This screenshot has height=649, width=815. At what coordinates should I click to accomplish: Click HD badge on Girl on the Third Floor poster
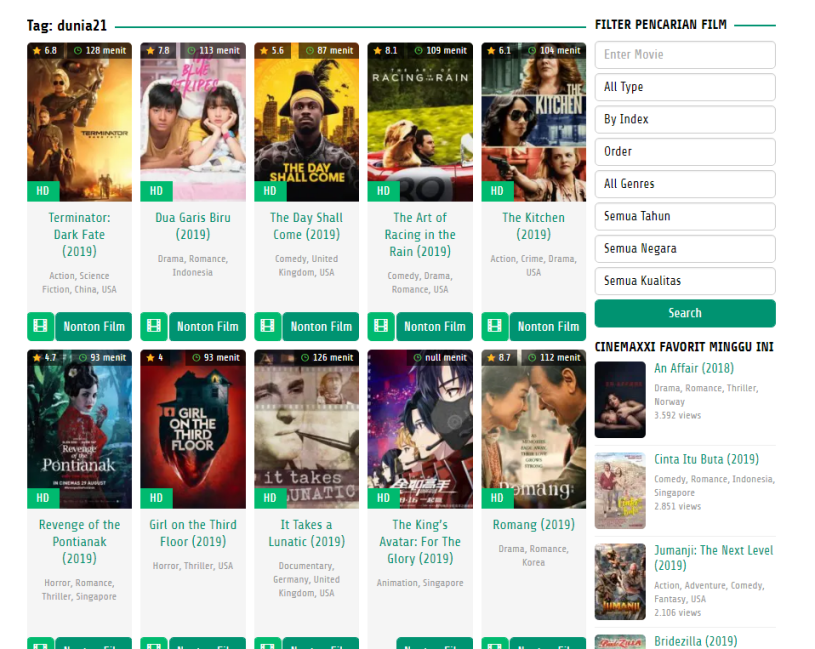tap(156, 498)
